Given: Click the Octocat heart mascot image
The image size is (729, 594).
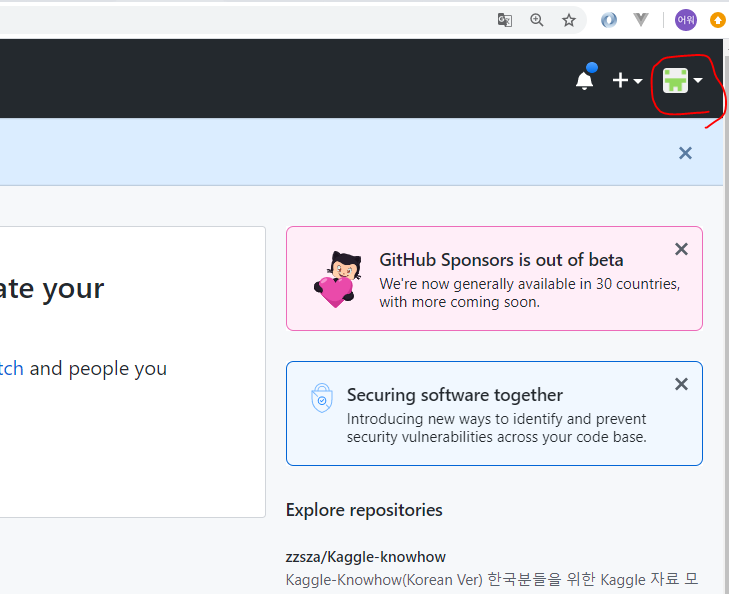Looking at the screenshot, I should coord(338,279).
